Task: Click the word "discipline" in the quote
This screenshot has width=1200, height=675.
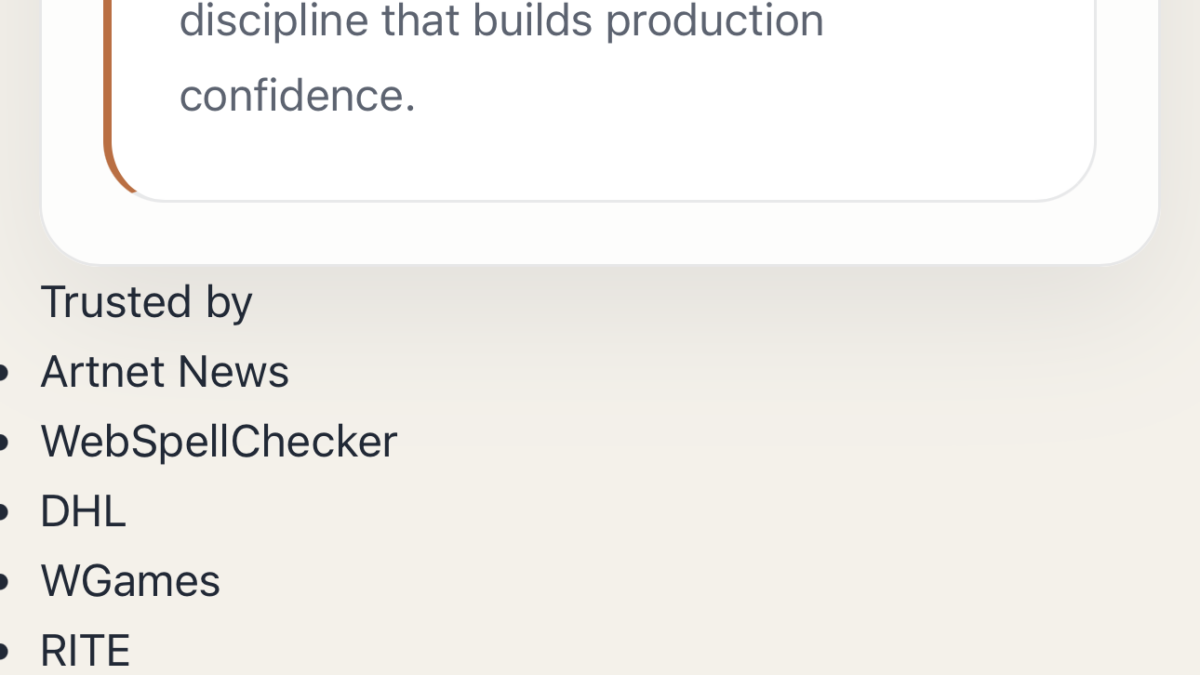Action: tap(273, 21)
